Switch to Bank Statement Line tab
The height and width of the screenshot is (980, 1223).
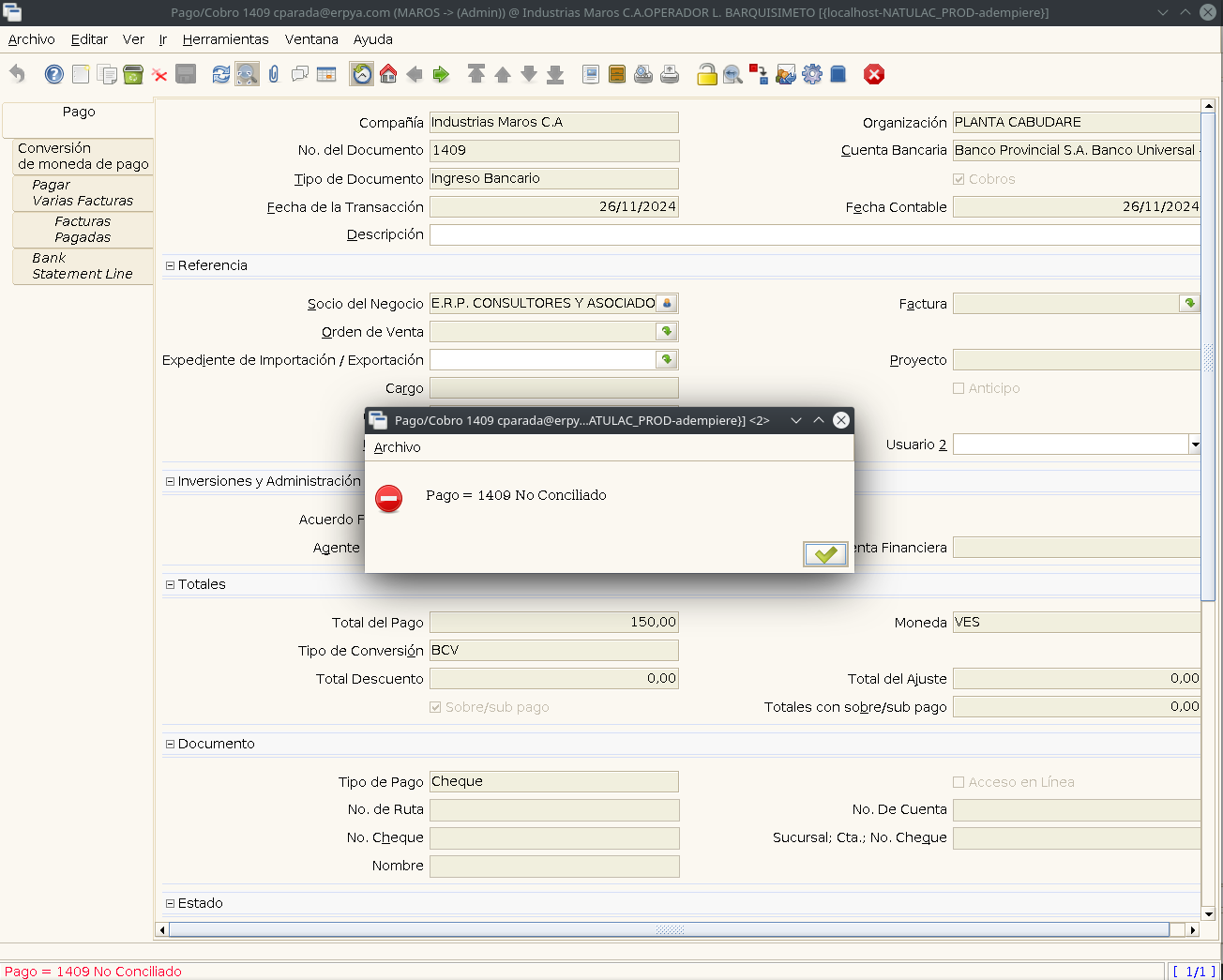click(83, 266)
